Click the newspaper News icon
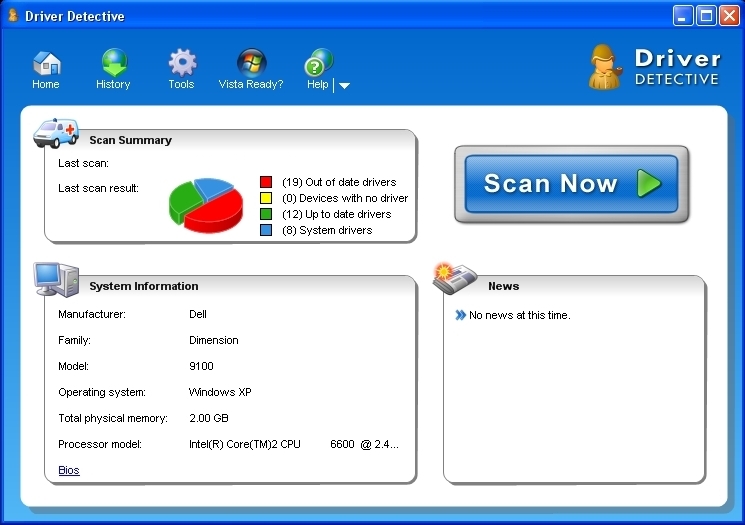 pos(455,279)
